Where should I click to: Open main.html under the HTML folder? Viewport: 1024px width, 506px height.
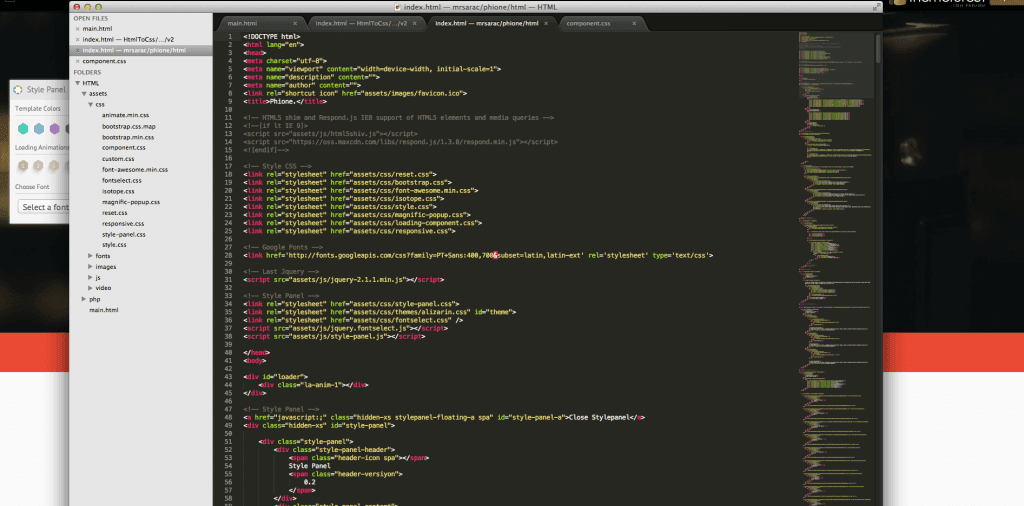[104, 310]
